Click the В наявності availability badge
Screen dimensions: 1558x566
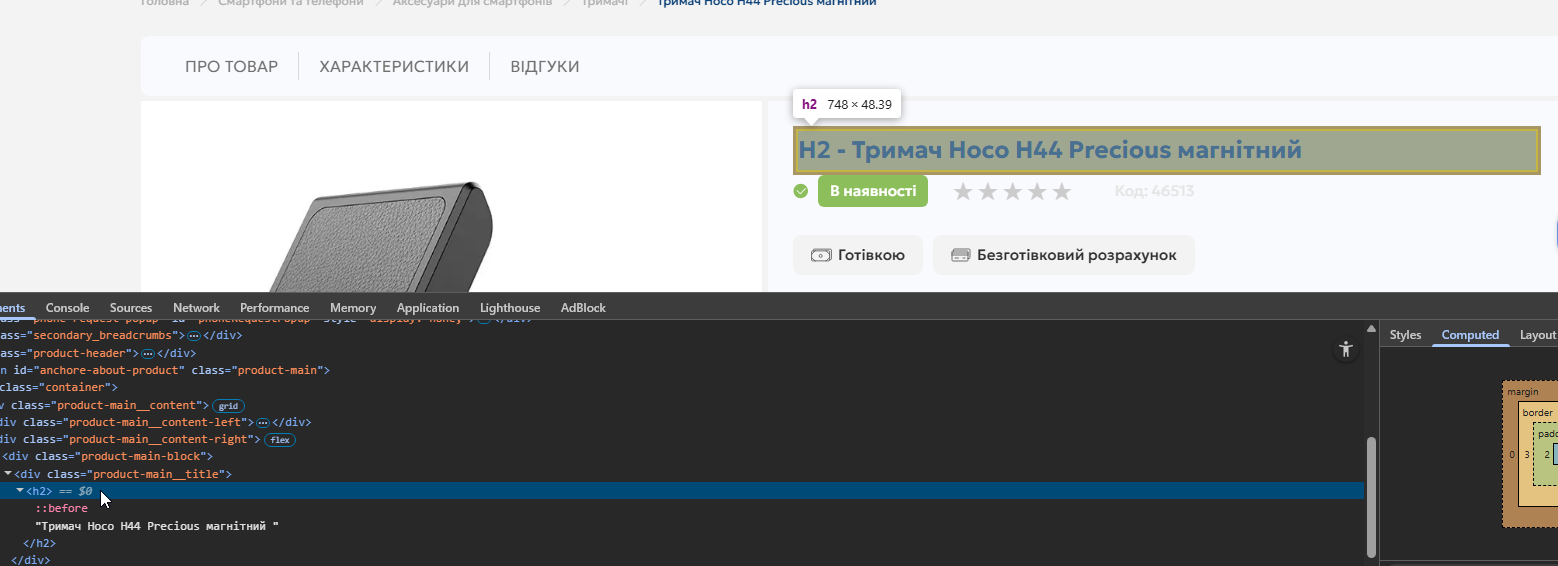coord(873,191)
